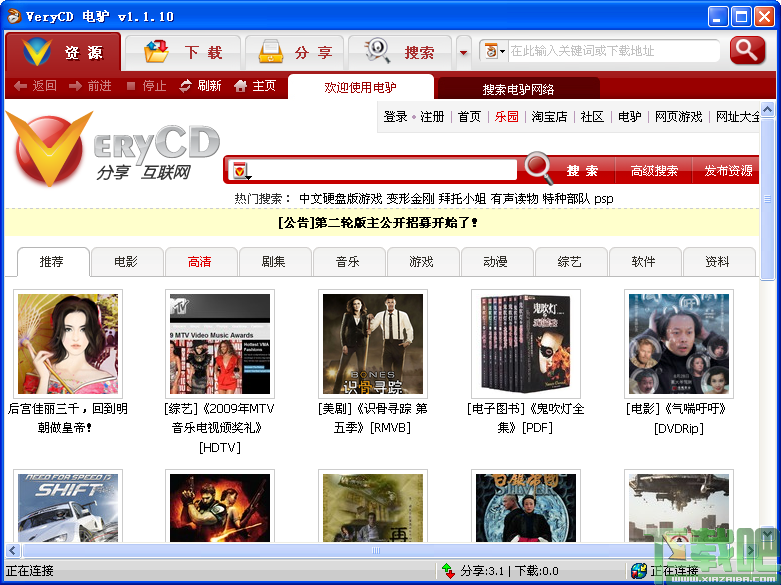The image size is (781, 585).
Task: Go back with the 返回 button
Action: [x=35, y=86]
